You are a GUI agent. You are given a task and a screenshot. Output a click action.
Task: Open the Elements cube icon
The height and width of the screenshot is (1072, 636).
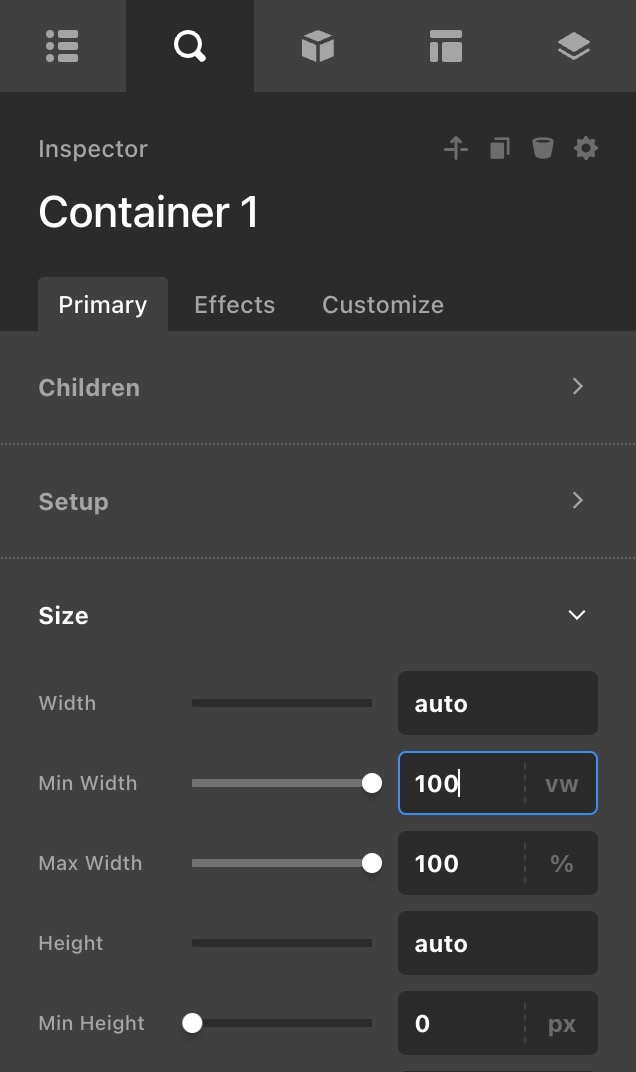click(x=317, y=46)
